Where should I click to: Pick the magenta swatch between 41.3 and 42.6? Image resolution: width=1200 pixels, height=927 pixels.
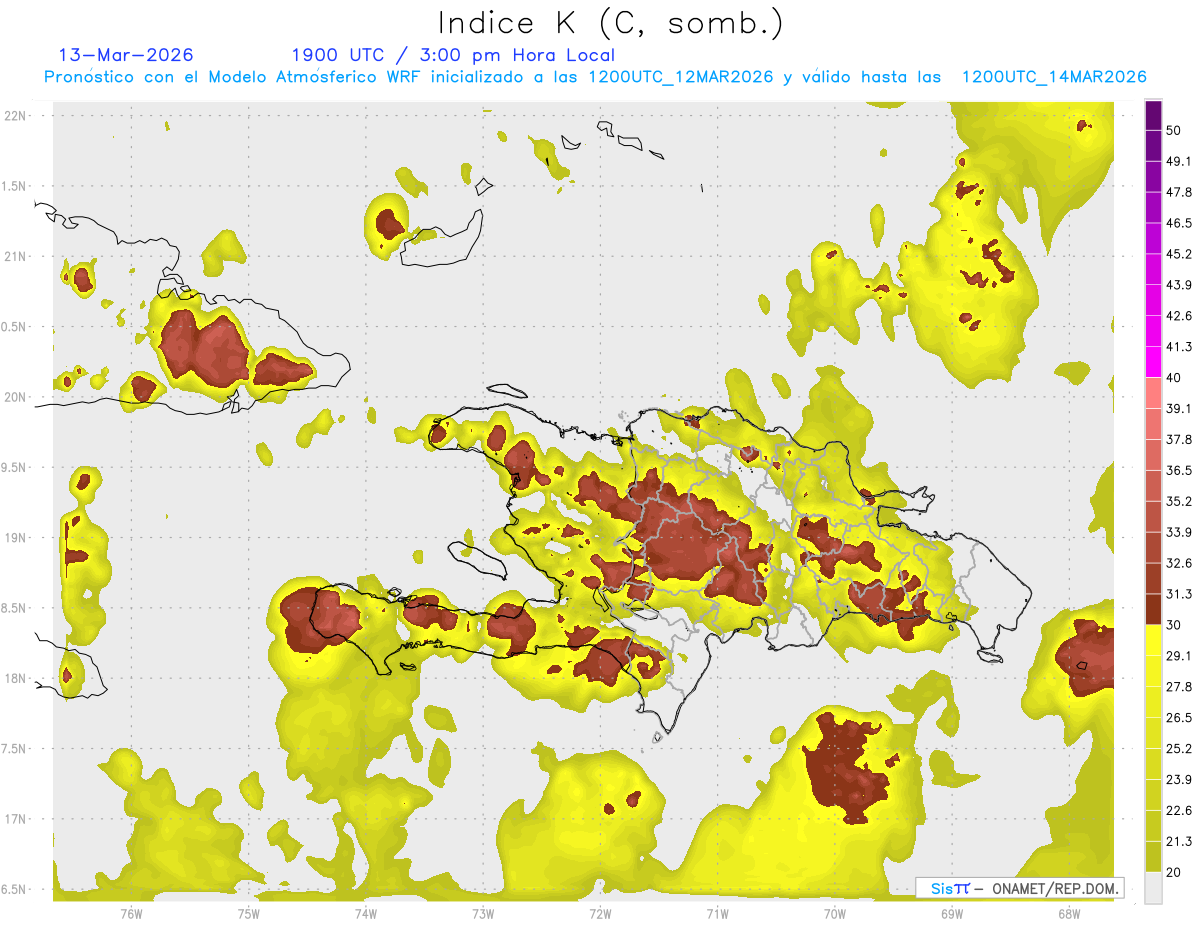pos(1153,331)
